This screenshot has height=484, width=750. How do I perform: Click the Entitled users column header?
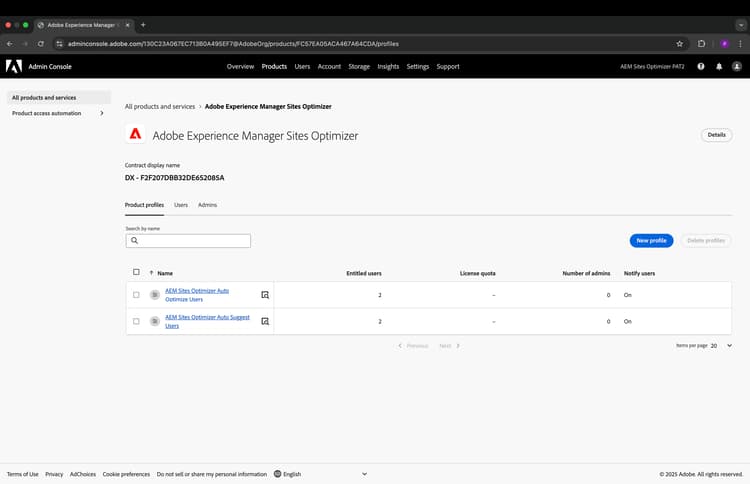coord(364,274)
